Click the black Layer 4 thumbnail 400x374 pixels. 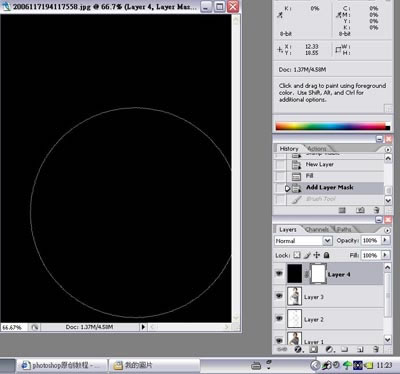[294, 274]
